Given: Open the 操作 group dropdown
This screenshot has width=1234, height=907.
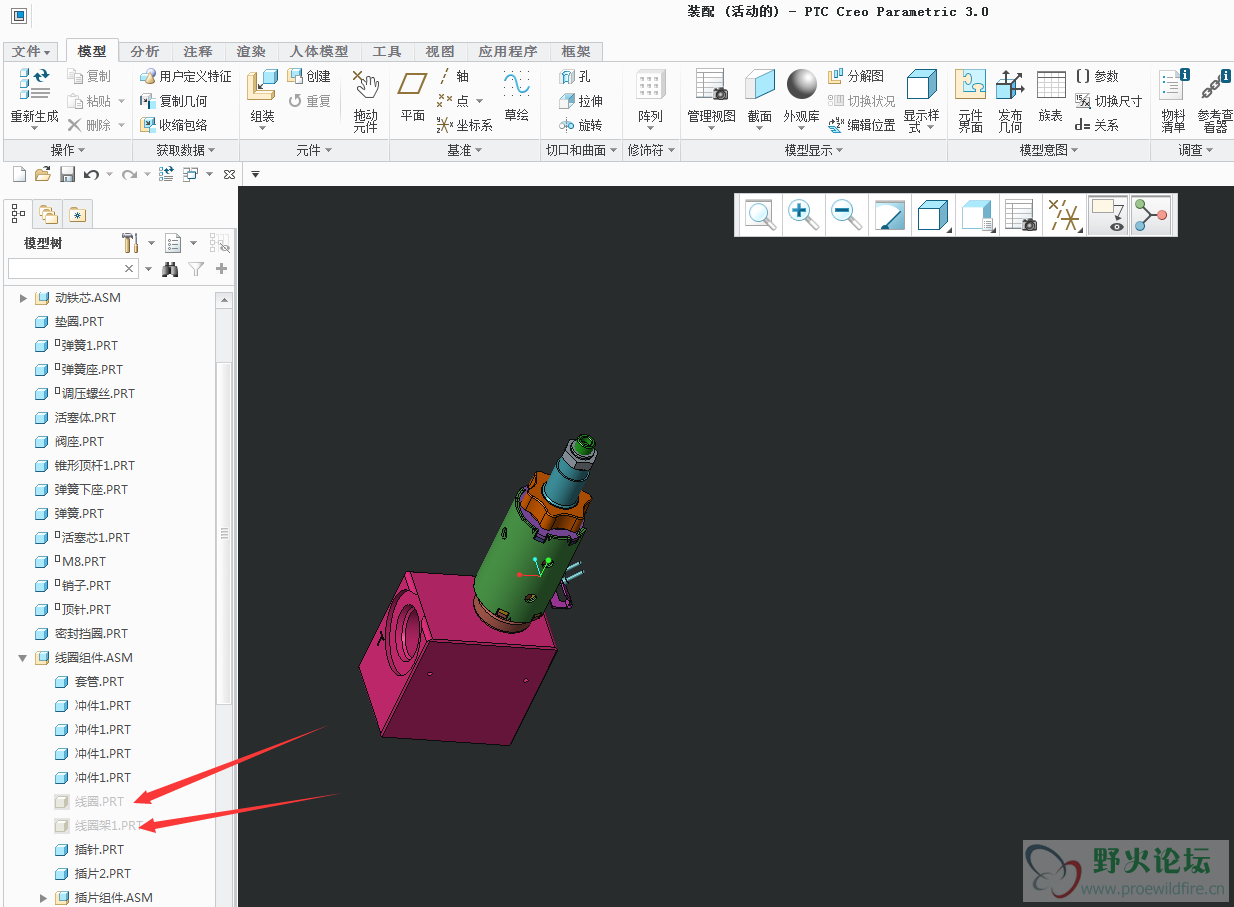Looking at the screenshot, I should click(67, 150).
